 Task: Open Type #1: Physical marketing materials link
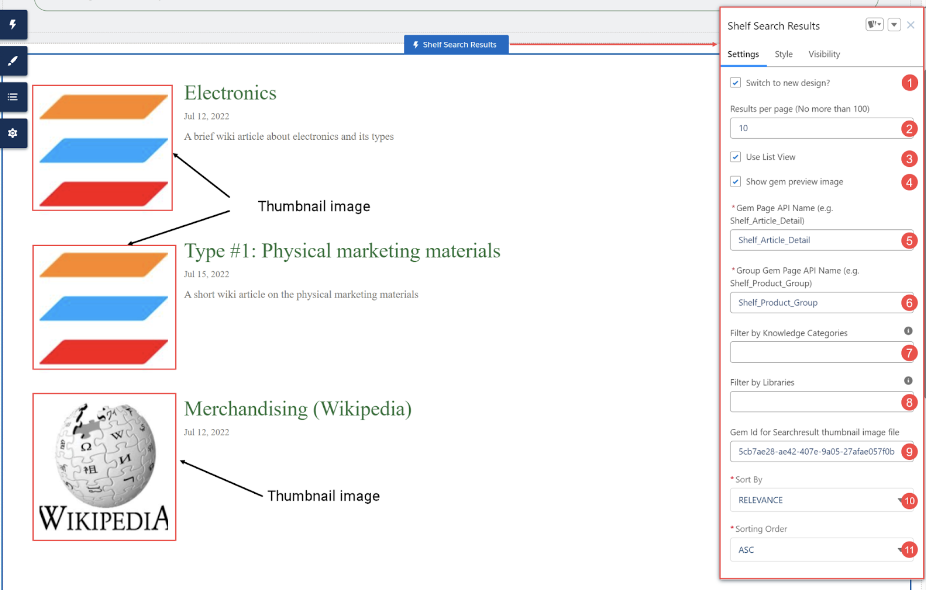(x=342, y=251)
